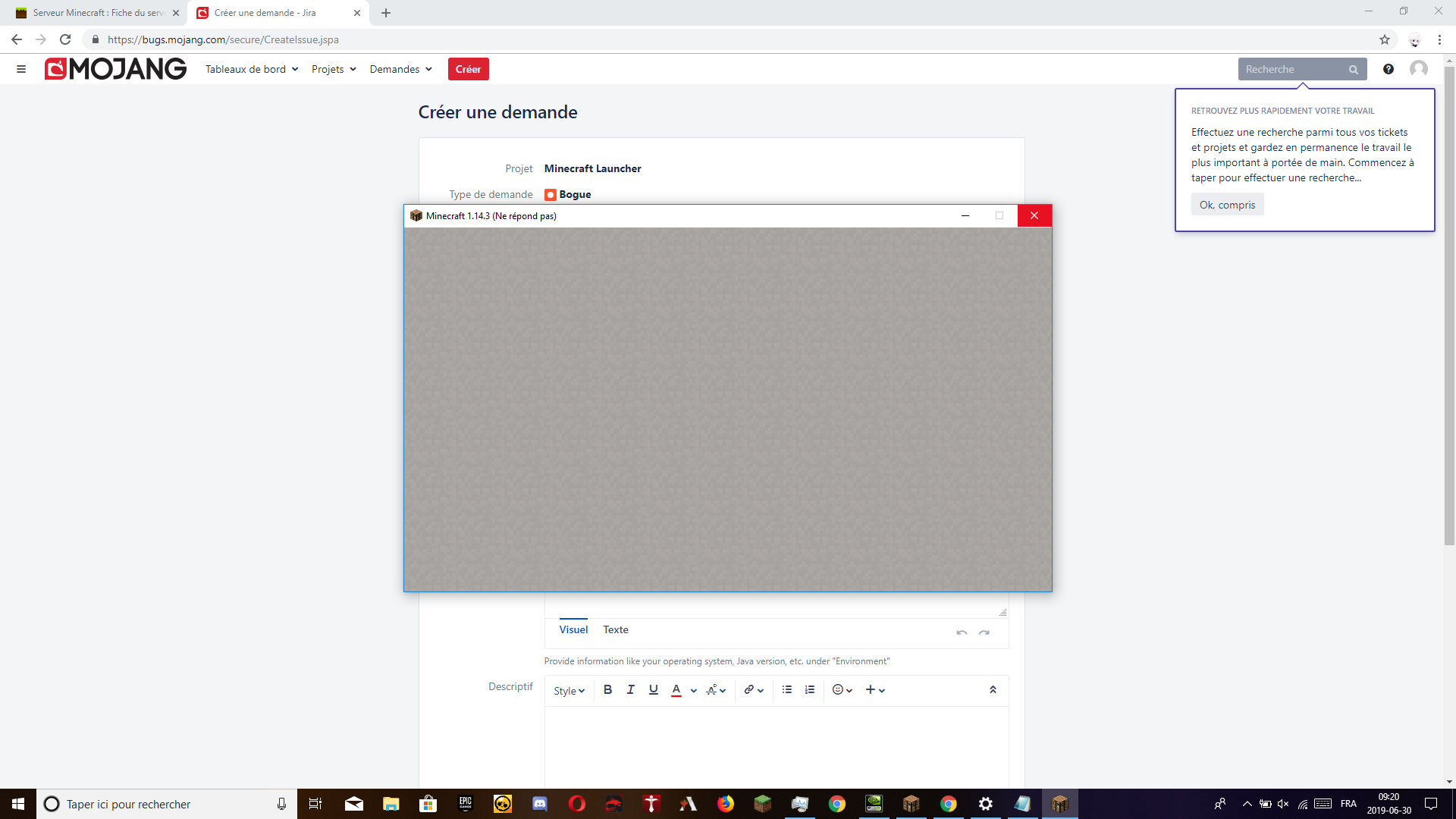Insert a numbered list in the description
The image size is (1456, 819).
tap(810, 689)
